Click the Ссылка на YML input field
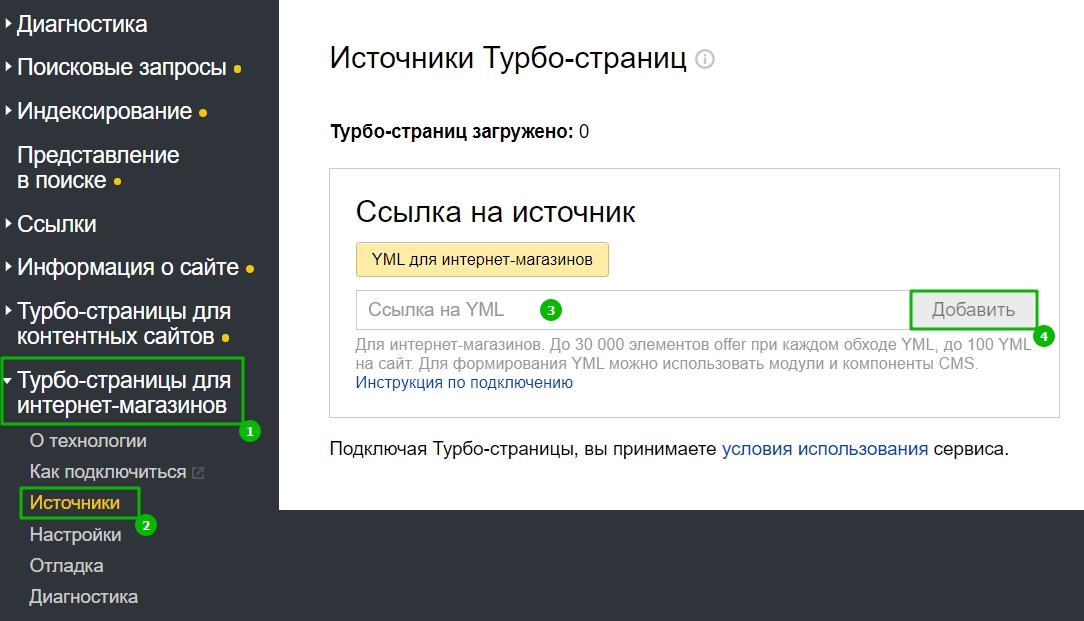 pos(630,310)
